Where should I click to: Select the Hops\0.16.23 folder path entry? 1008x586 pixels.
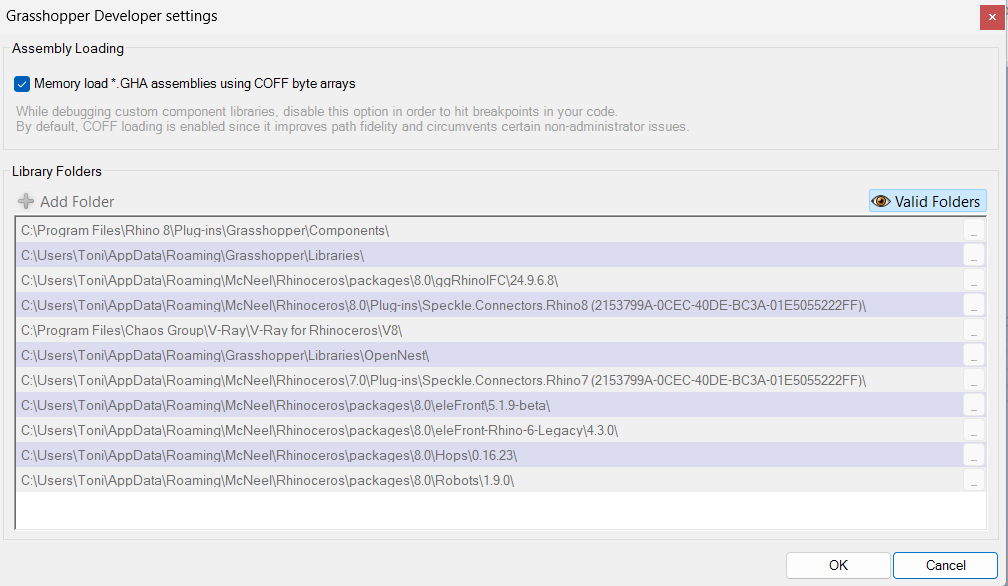[489, 456]
